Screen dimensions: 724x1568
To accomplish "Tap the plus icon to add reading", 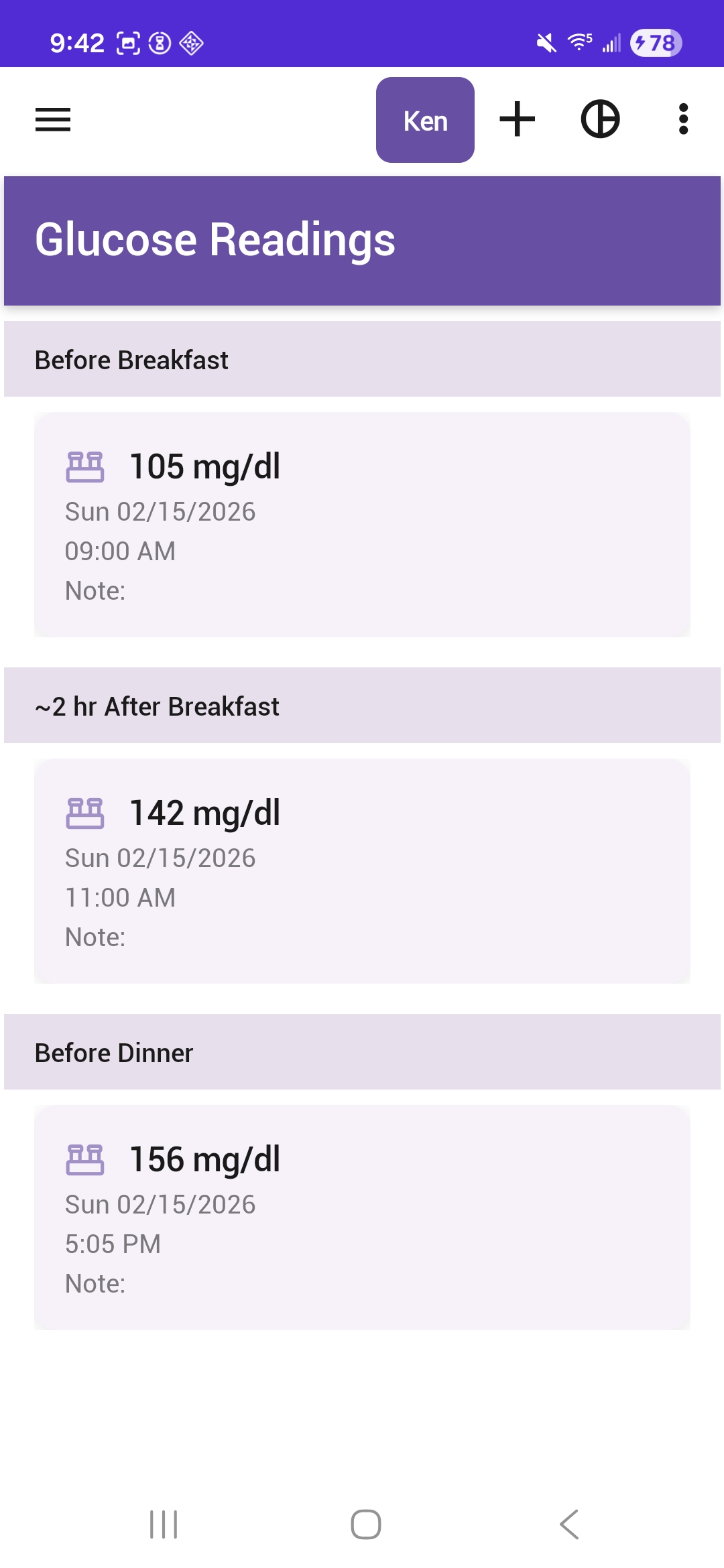I will pos(518,119).
